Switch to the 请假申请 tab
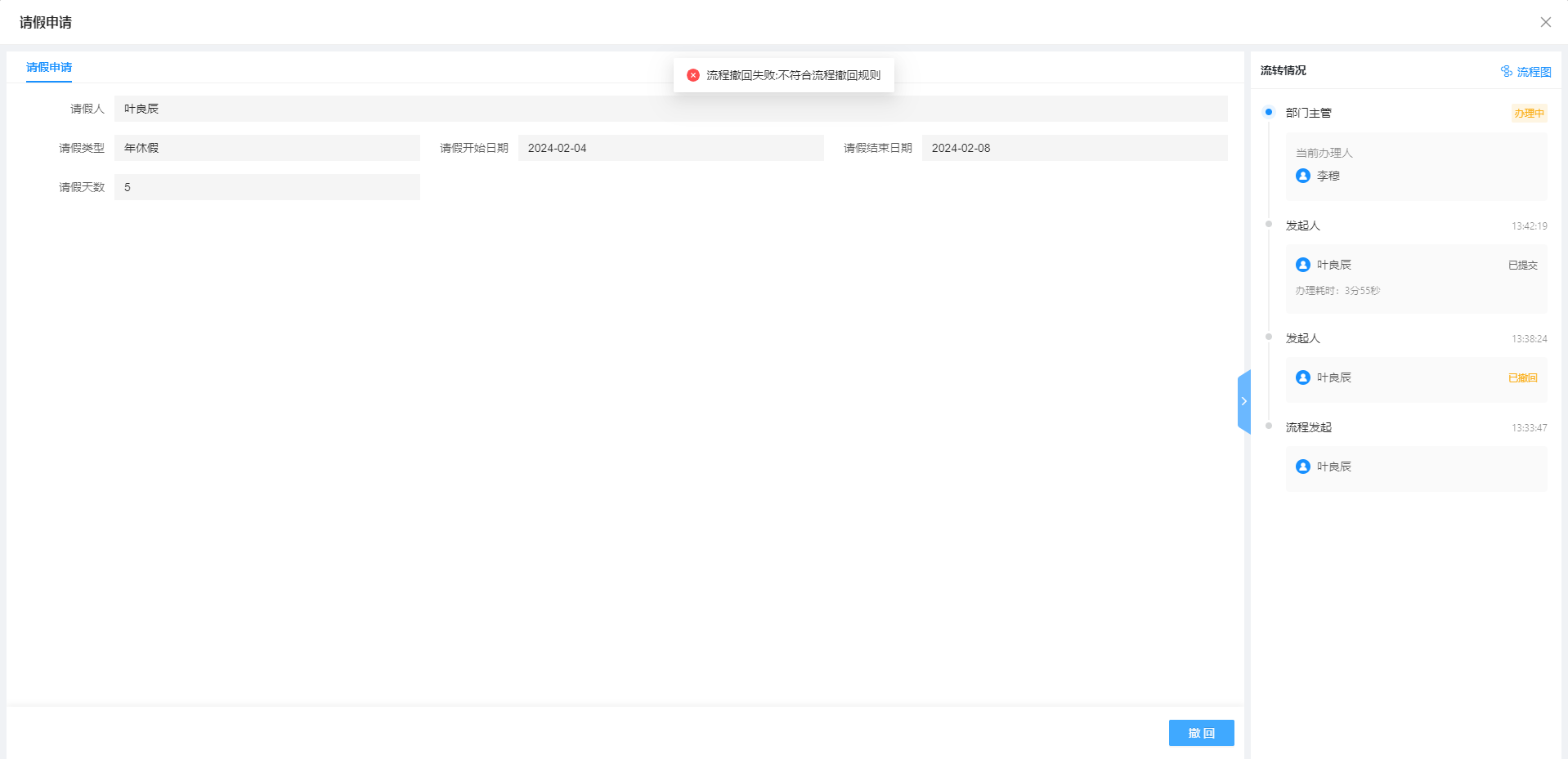Image resolution: width=1568 pixels, height=759 pixels. [x=49, y=67]
